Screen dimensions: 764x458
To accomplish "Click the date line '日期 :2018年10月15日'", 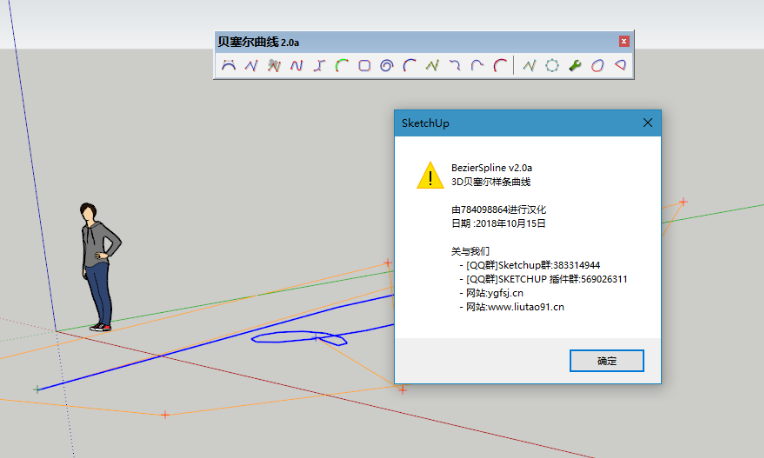I will point(498,224).
